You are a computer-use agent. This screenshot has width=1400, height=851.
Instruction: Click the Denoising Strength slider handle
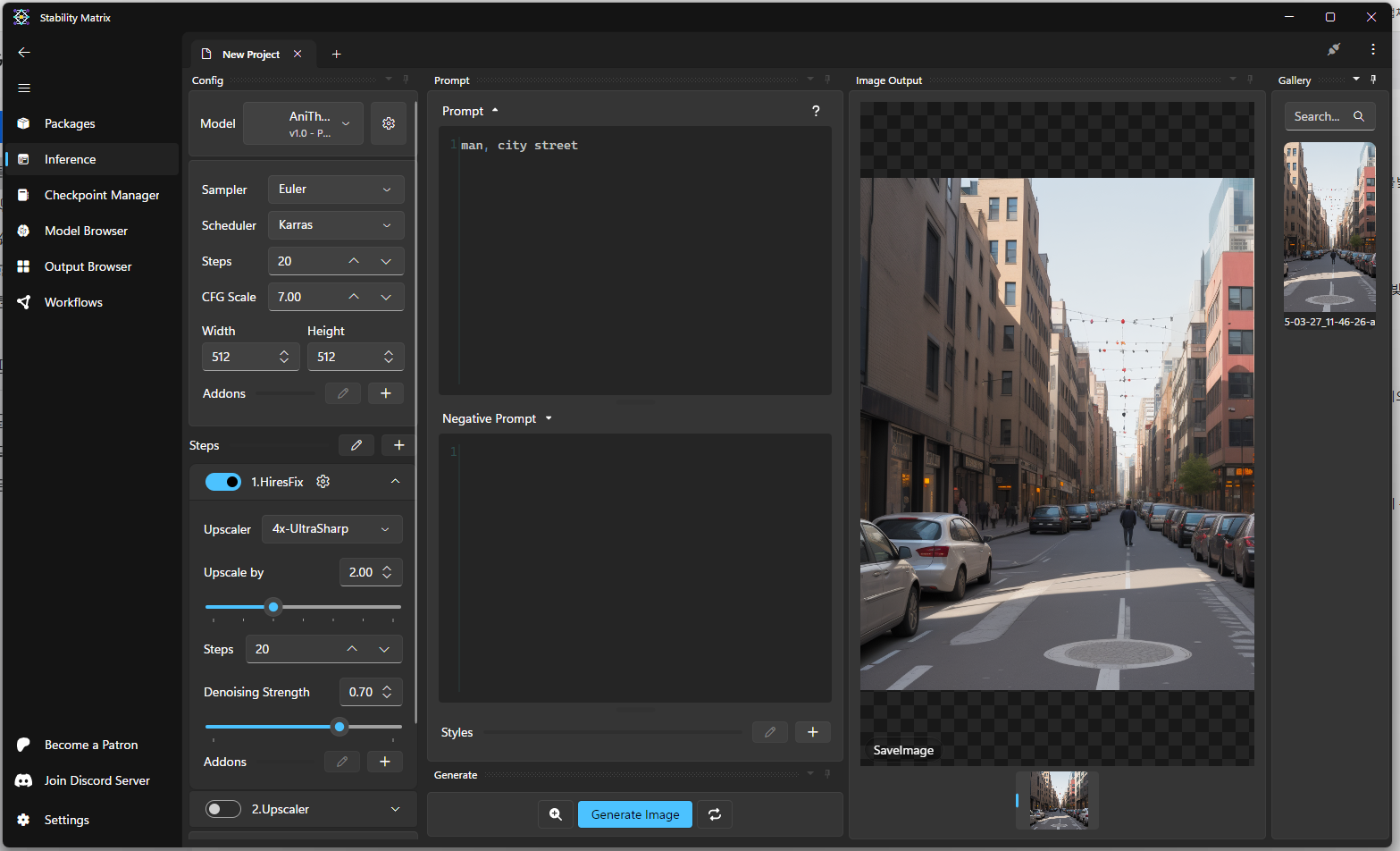(x=340, y=727)
